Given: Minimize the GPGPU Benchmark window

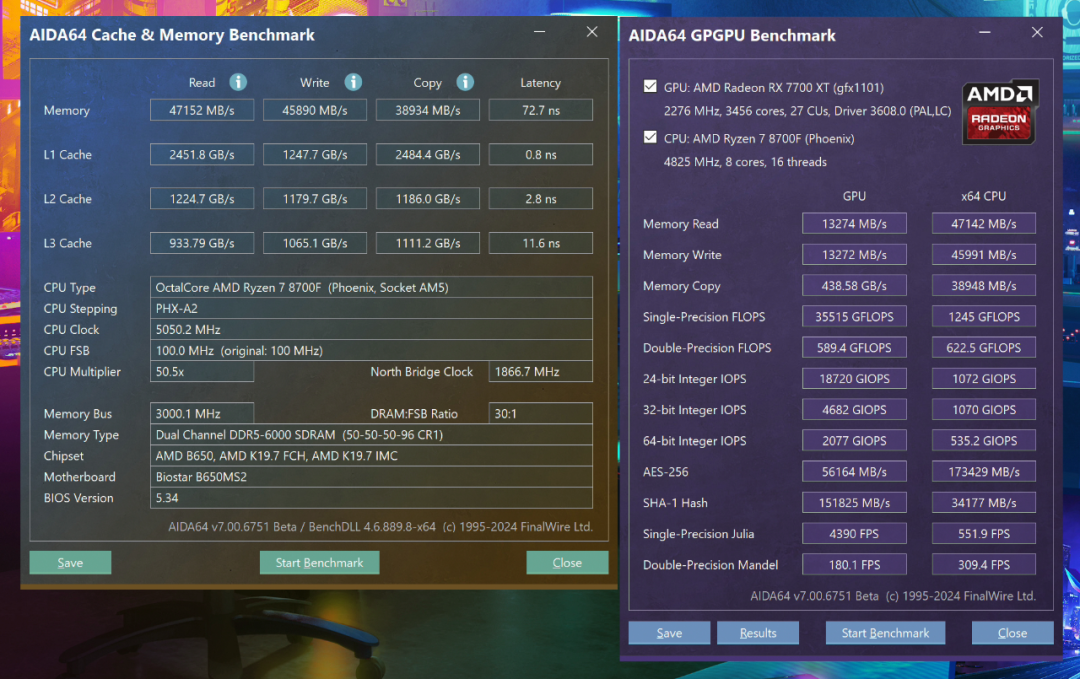Looking at the screenshot, I should (x=985, y=32).
